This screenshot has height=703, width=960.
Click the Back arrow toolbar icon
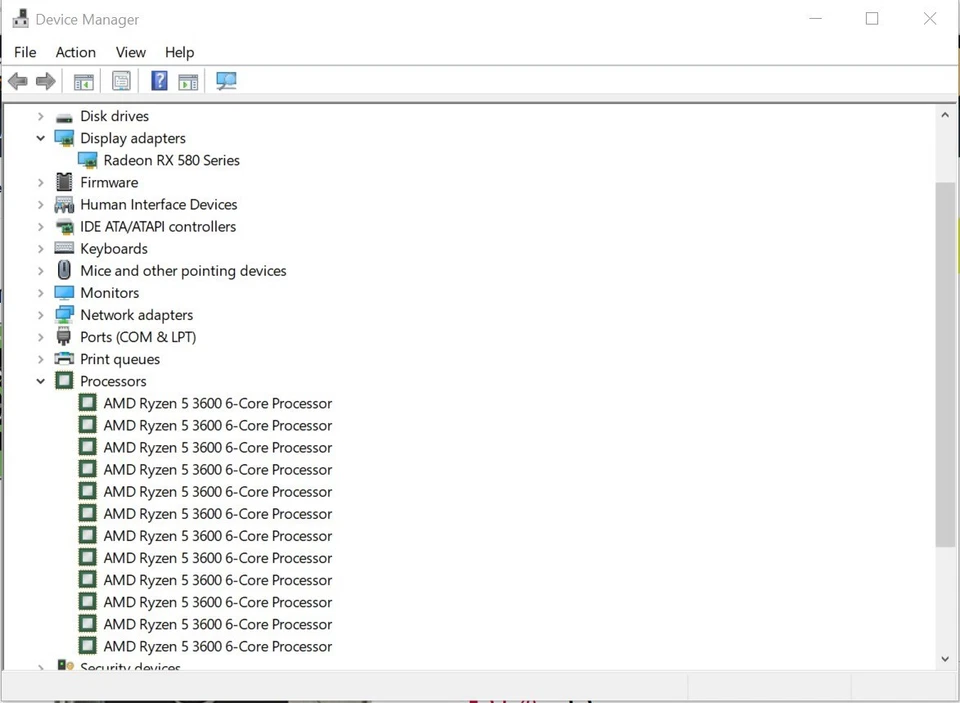coord(18,81)
